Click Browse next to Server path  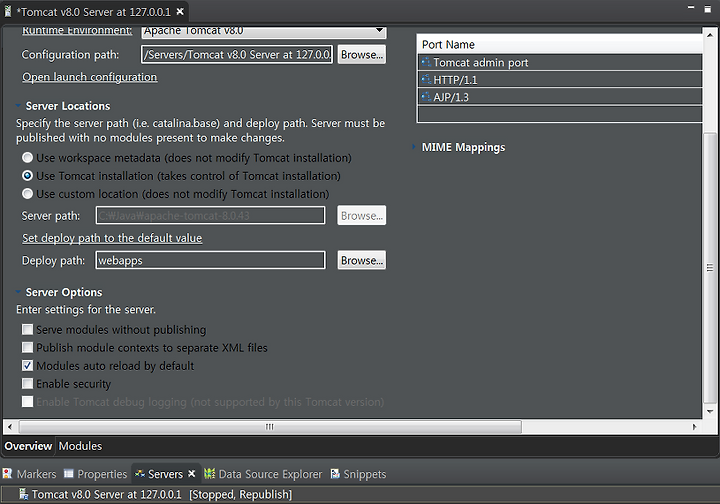(x=362, y=215)
